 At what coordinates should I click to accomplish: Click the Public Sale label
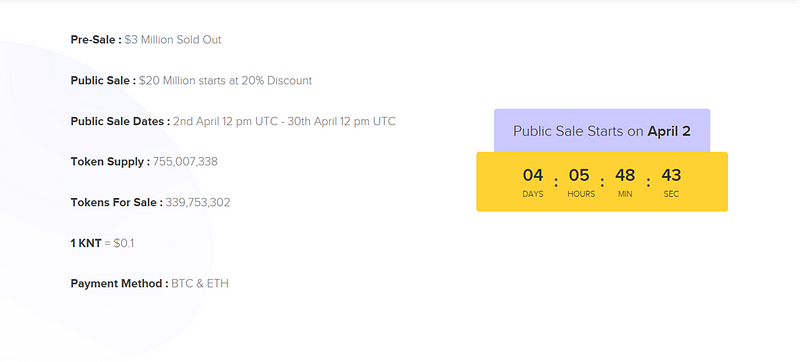tap(103, 81)
